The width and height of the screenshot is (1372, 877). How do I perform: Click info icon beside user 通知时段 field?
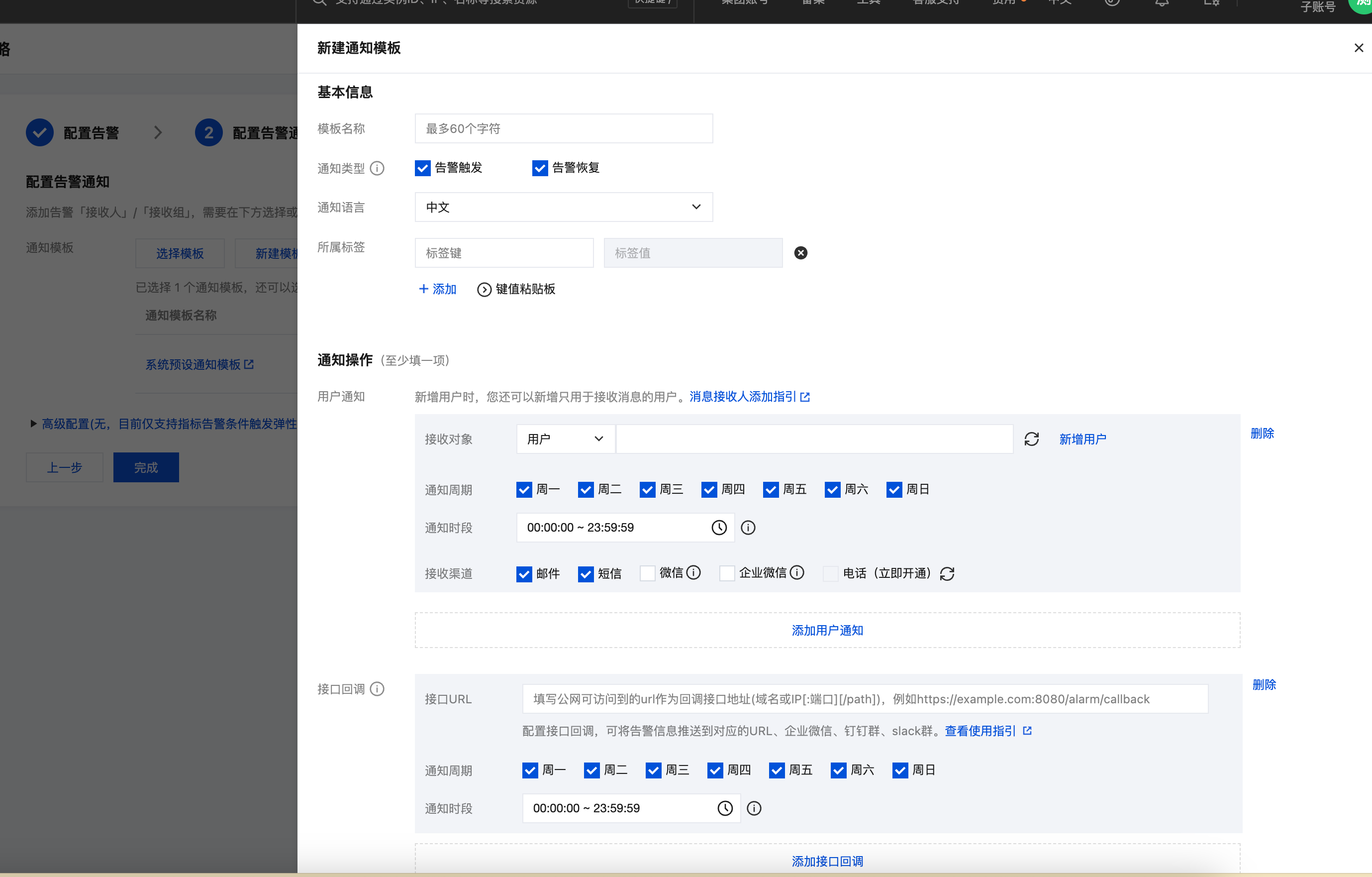point(748,528)
